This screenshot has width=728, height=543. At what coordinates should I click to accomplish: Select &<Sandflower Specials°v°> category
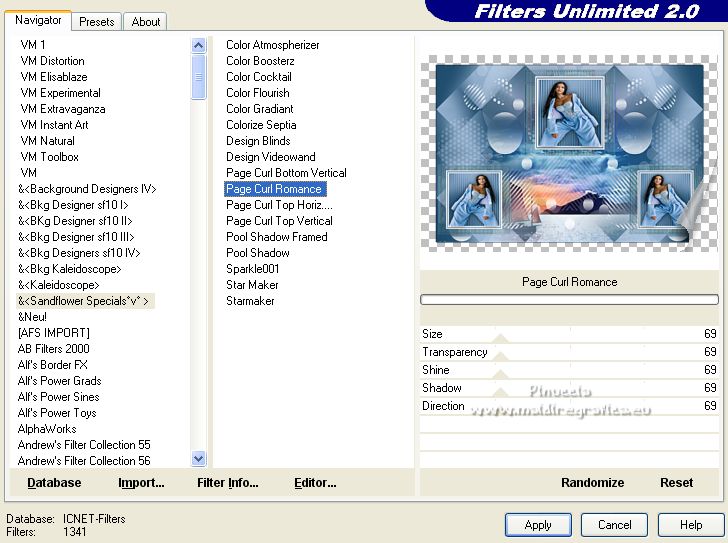coord(84,301)
